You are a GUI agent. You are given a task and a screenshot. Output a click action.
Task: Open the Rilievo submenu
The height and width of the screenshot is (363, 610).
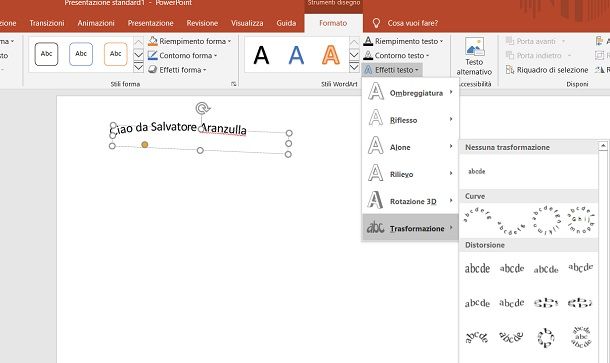point(410,174)
